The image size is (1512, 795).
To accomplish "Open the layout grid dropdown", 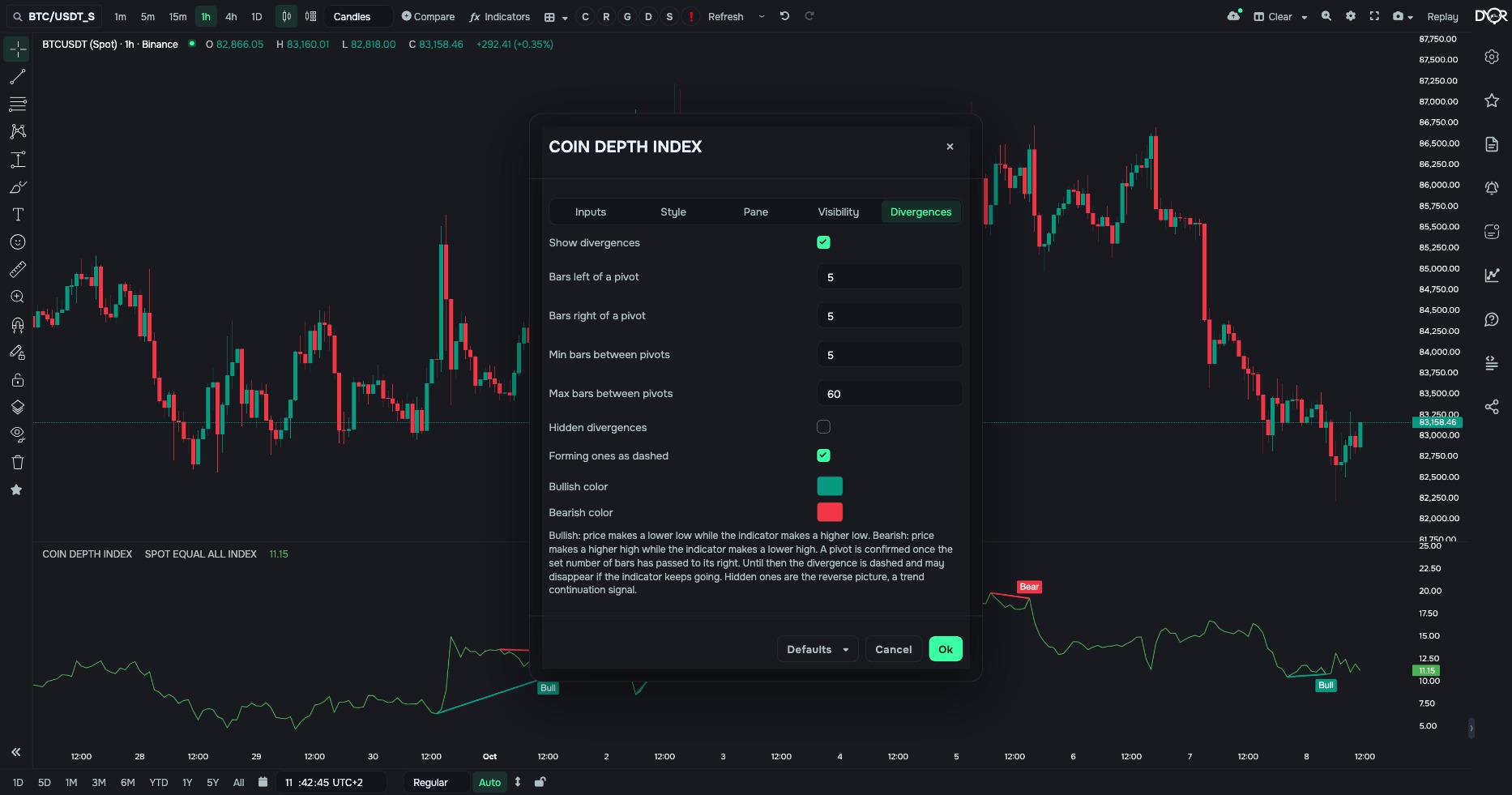I will pyautogui.click(x=554, y=16).
